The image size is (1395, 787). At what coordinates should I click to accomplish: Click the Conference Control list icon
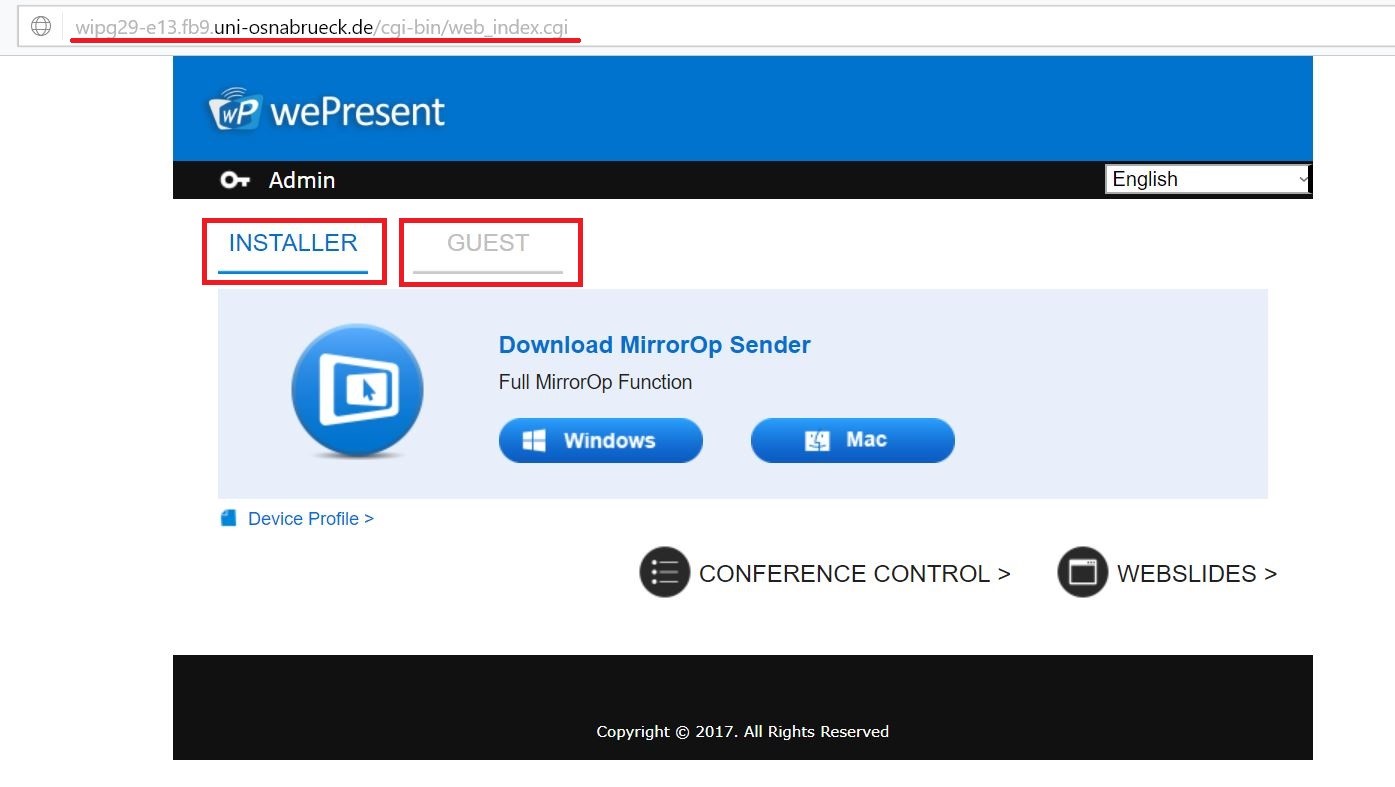665,572
